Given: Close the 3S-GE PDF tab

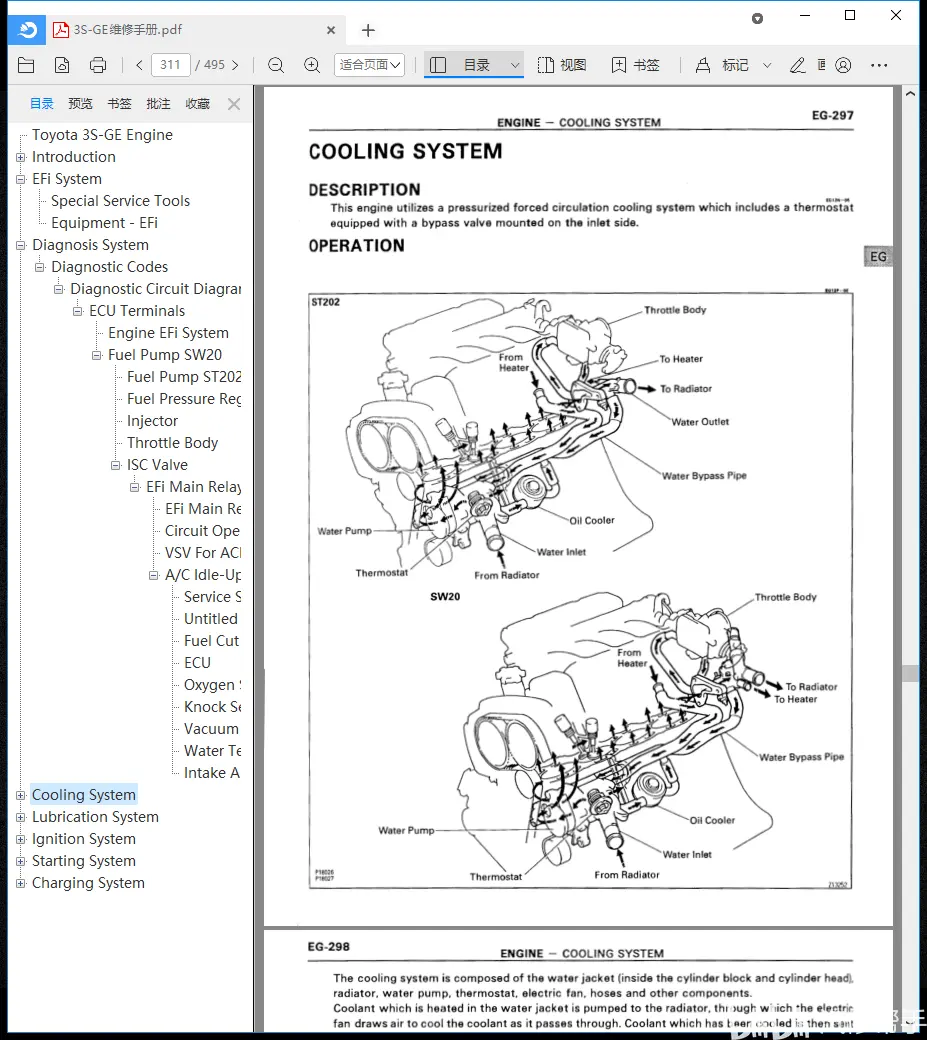Looking at the screenshot, I should point(331,30).
